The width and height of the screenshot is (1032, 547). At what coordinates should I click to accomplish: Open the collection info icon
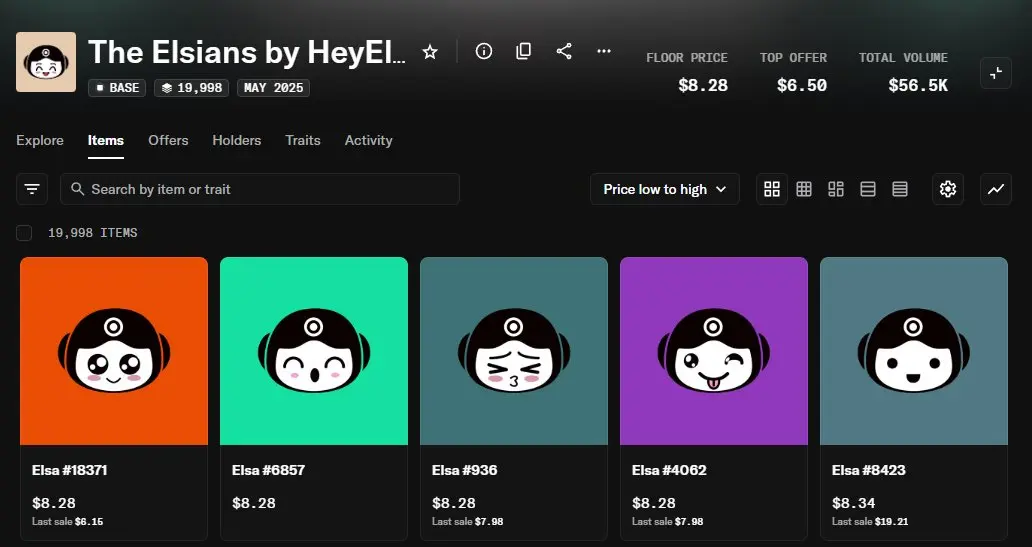[x=484, y=51]
